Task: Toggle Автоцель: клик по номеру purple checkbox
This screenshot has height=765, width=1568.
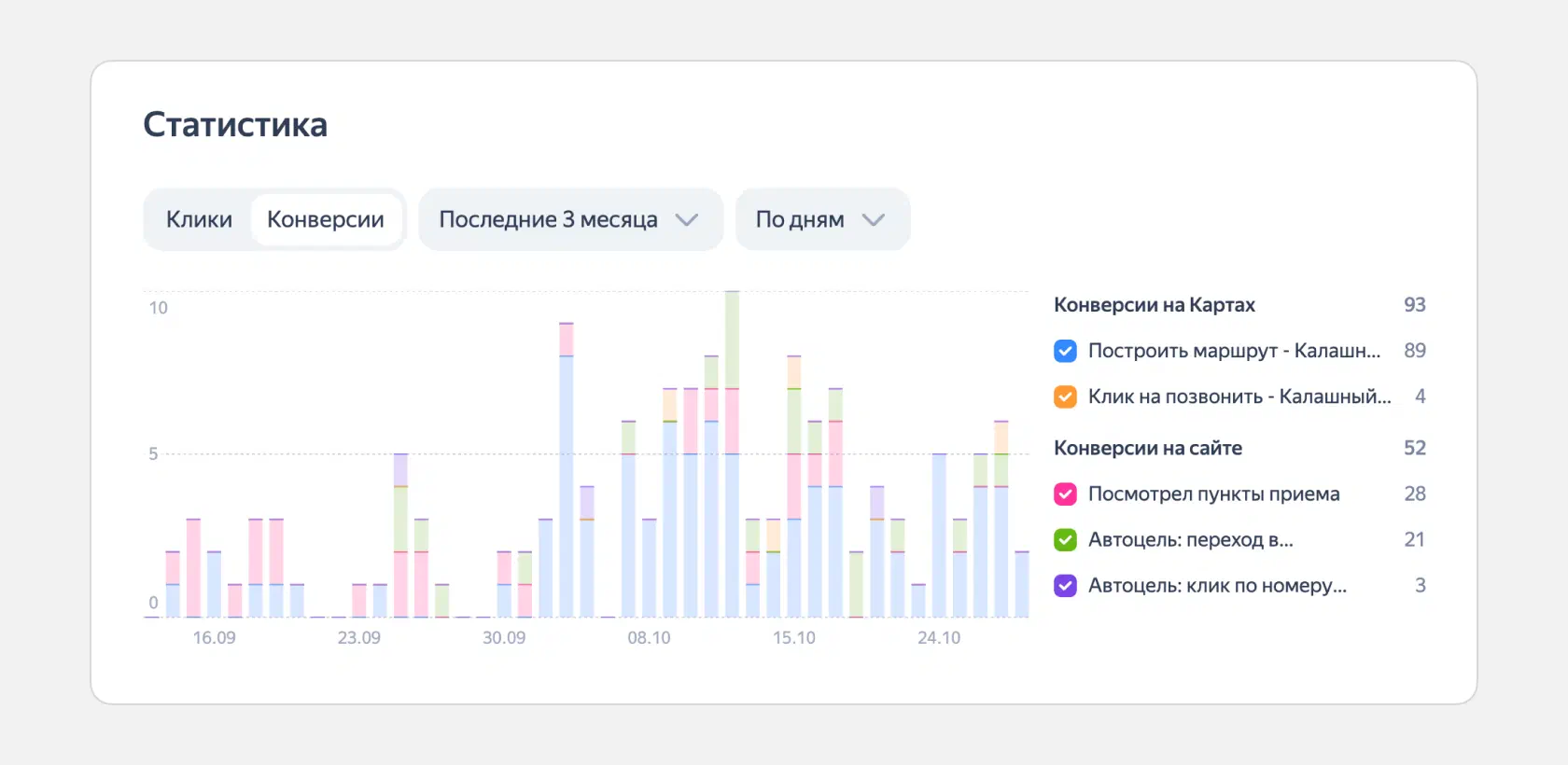Action: (x=1065, y=585)
